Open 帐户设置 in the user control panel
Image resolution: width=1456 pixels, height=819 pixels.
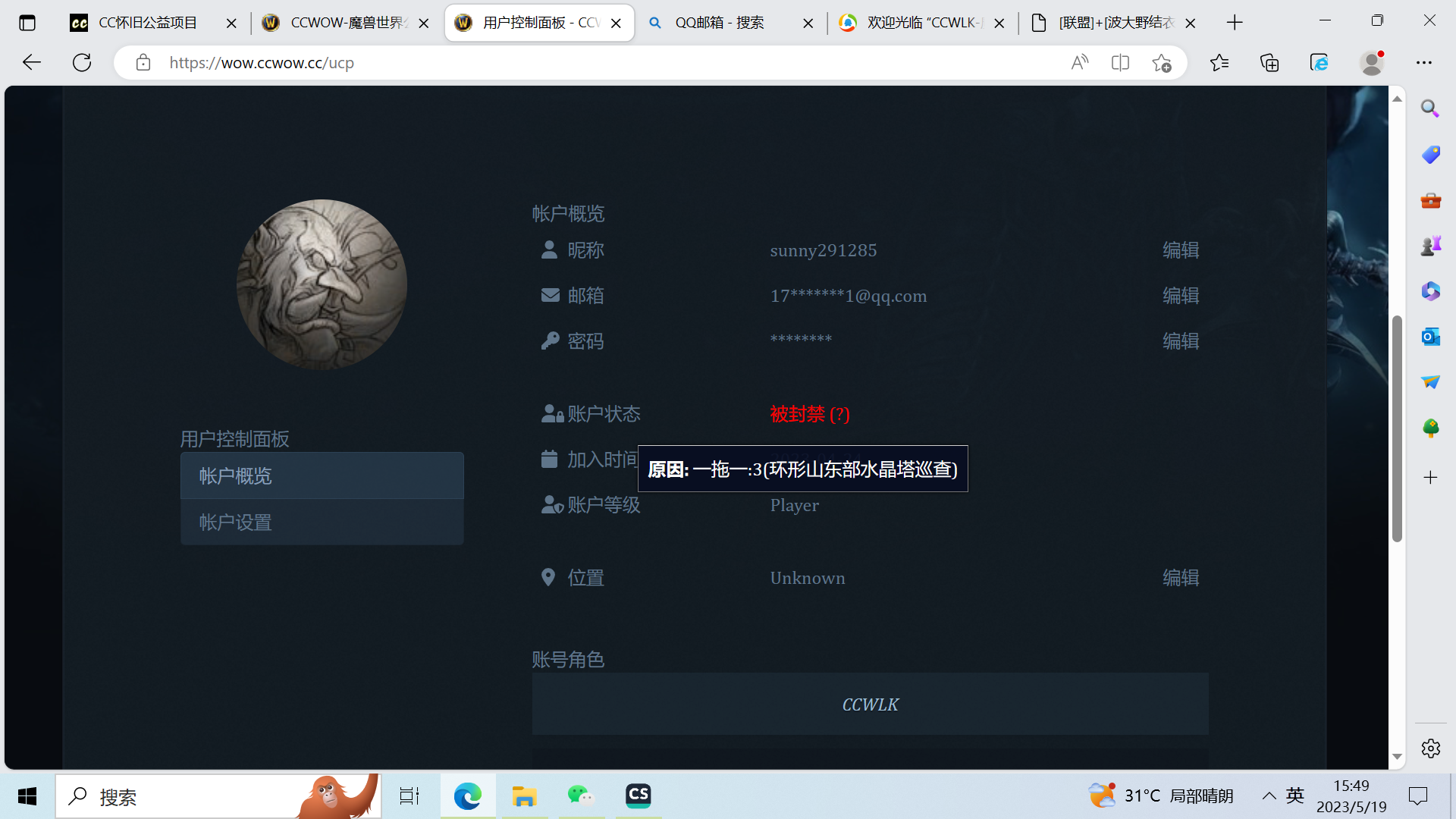point(235,522)
